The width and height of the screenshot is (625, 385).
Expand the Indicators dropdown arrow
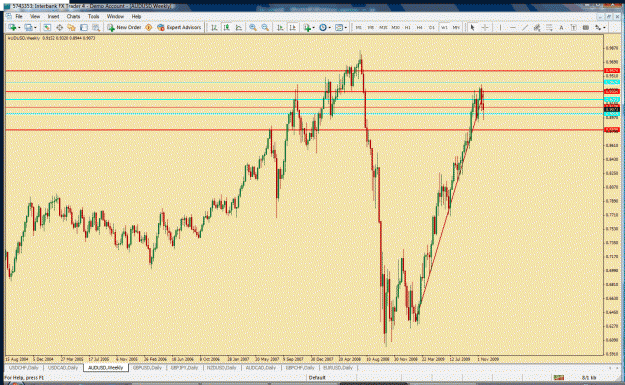tap(313, 28)
